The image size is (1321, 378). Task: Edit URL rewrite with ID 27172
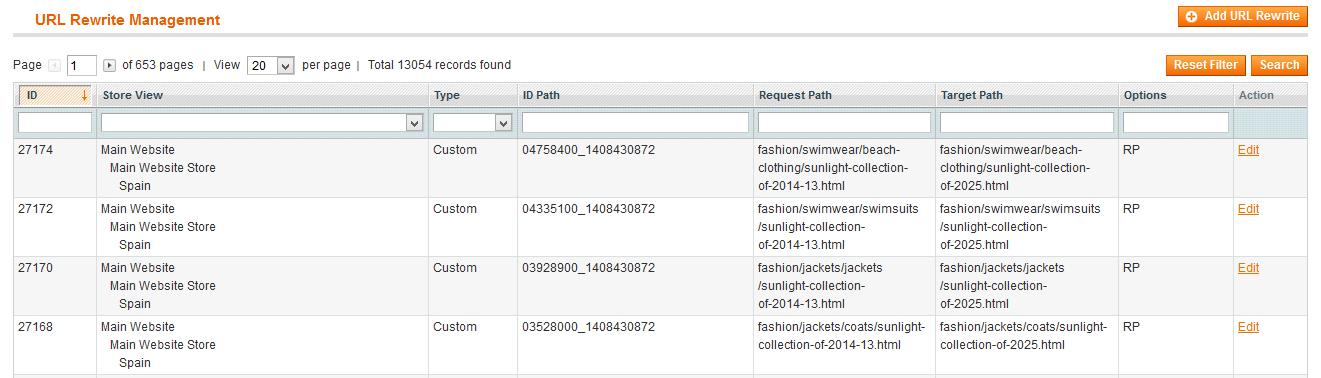[x=1248, y=209]
